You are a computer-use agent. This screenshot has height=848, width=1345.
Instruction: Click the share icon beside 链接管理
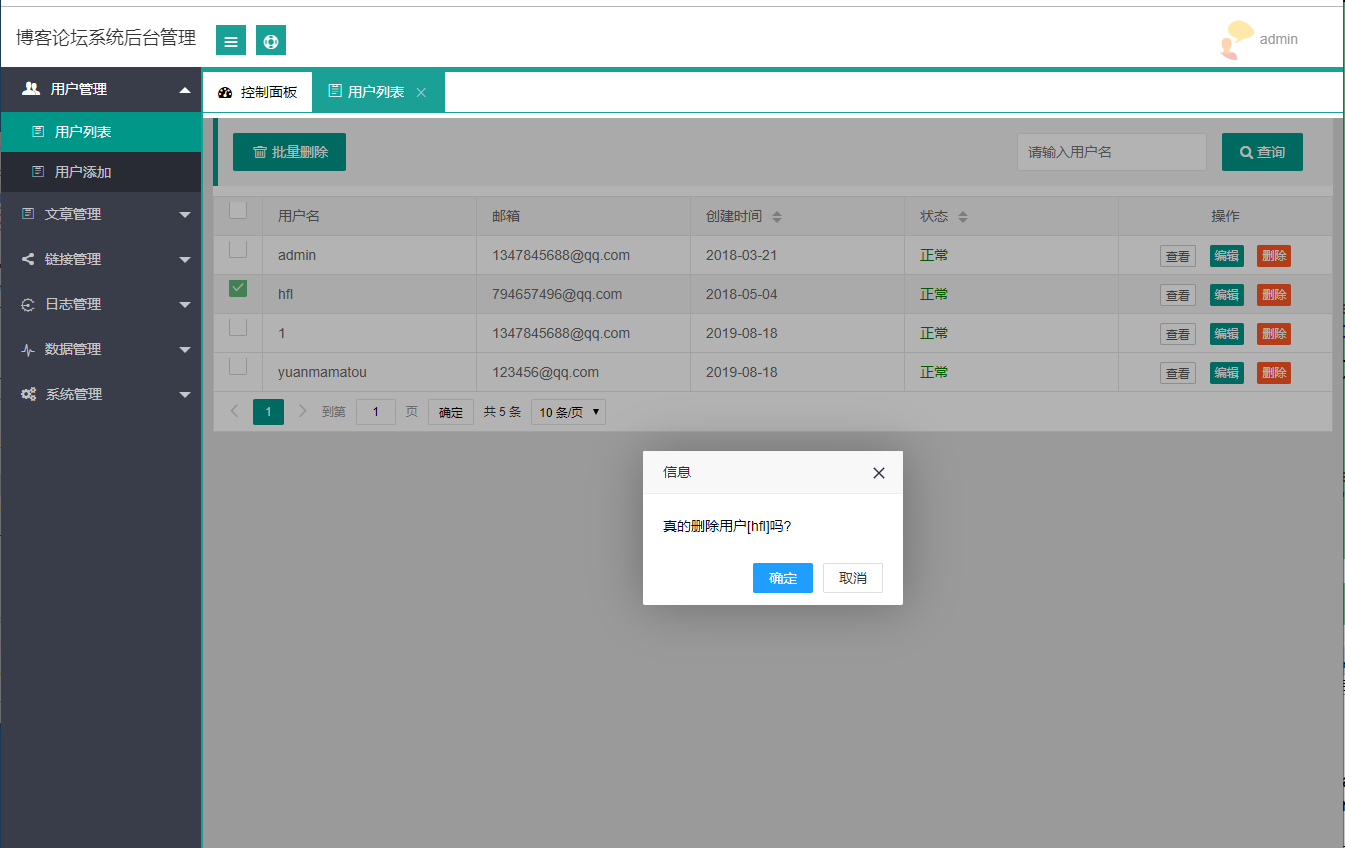[28, 259]
